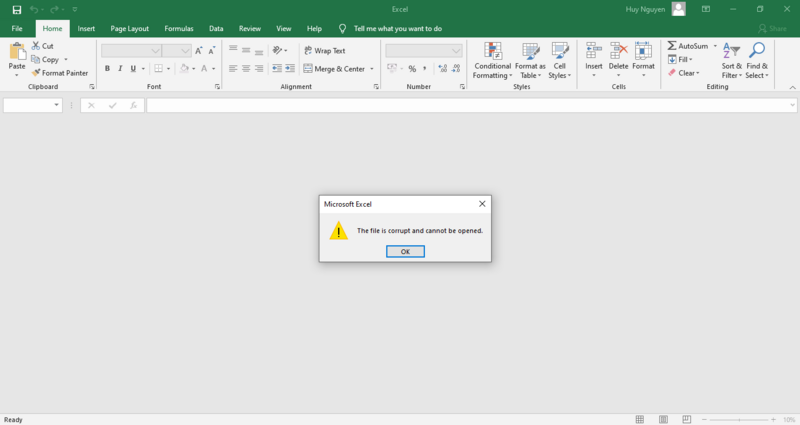Switch to the Formulas tab
This screenshot has width=800, height=425.
click(179, 29)
